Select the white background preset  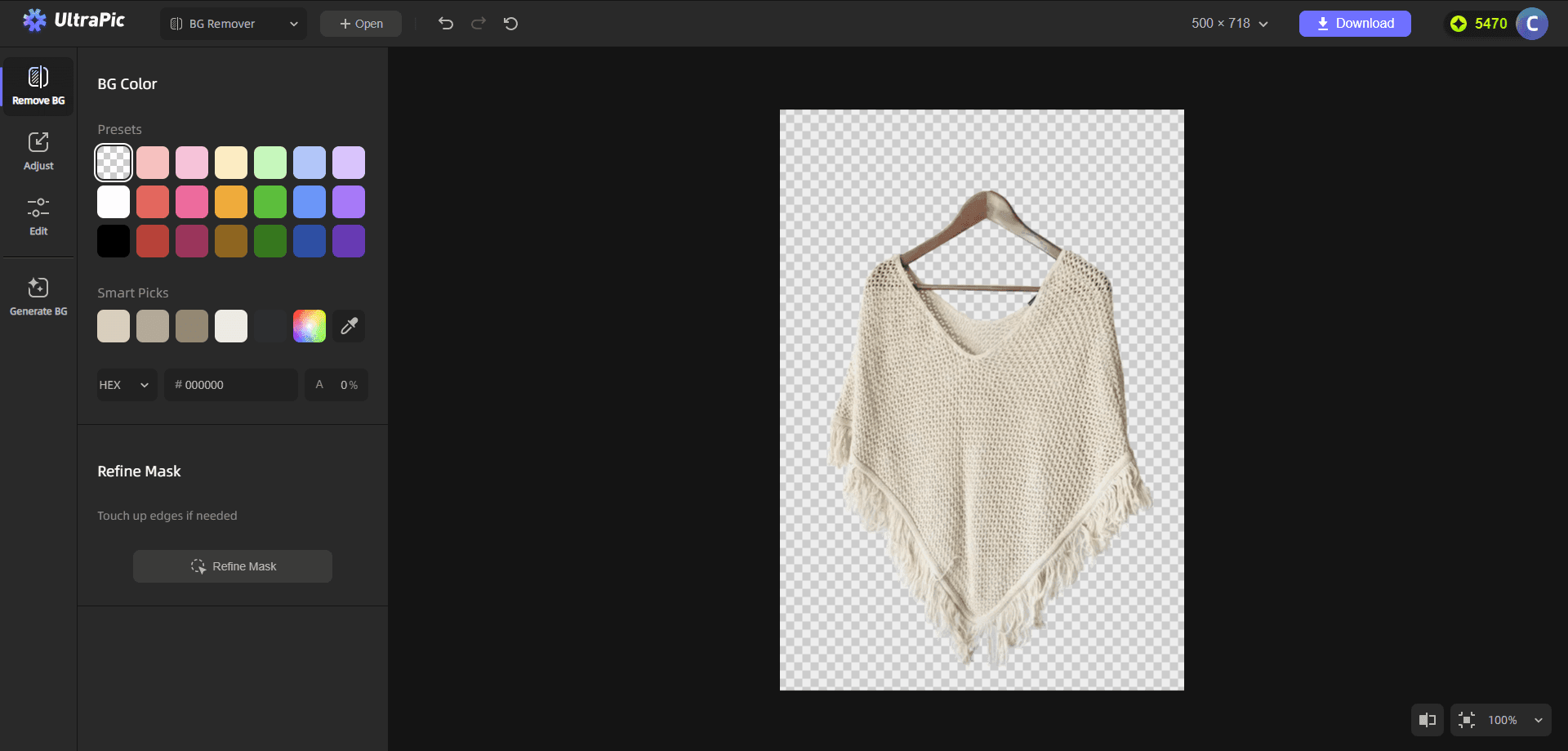[114, 201]
